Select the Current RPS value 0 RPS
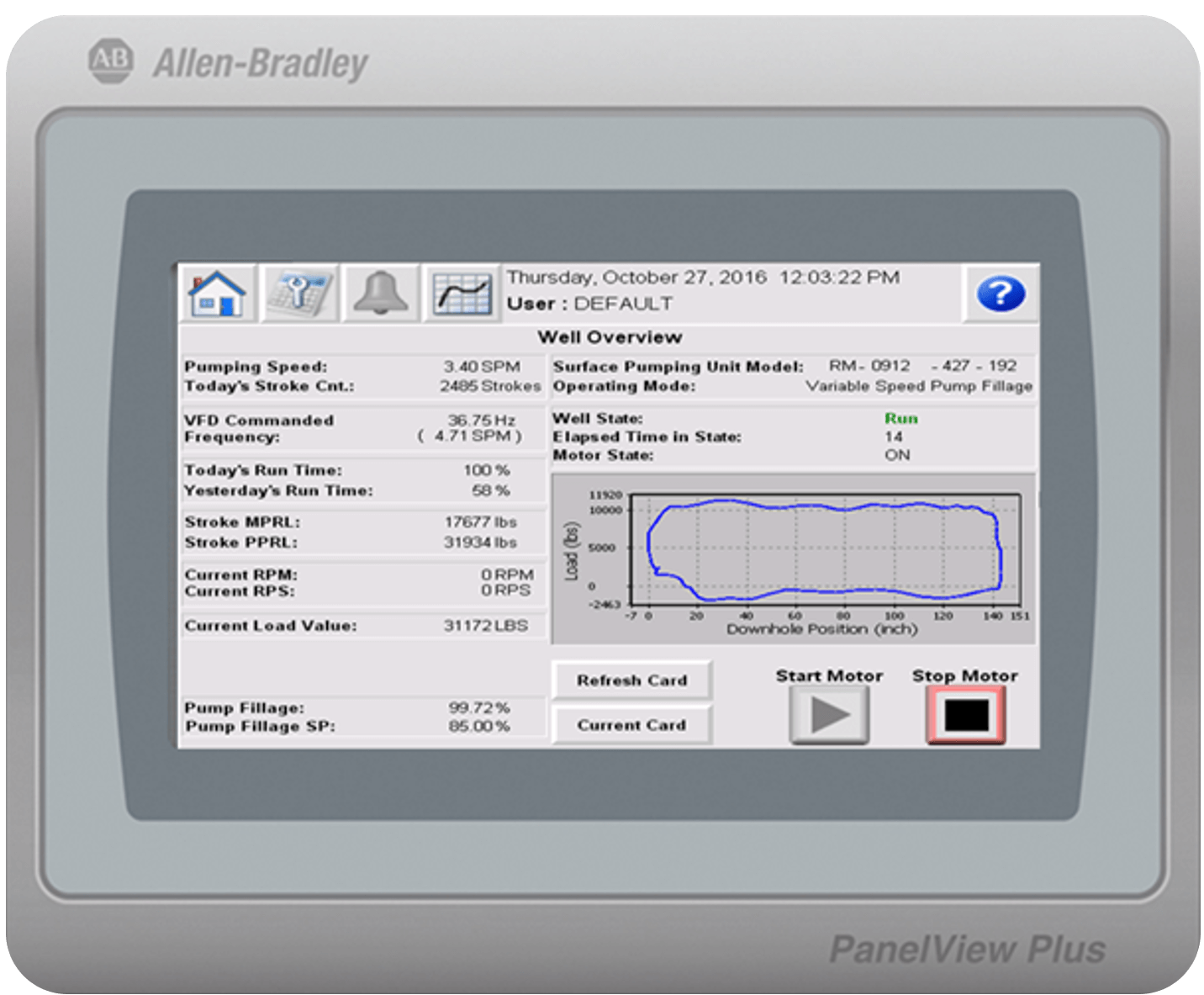Image resolution: width=1204 pixels, height=995 pixels. [x=505, y=590]
